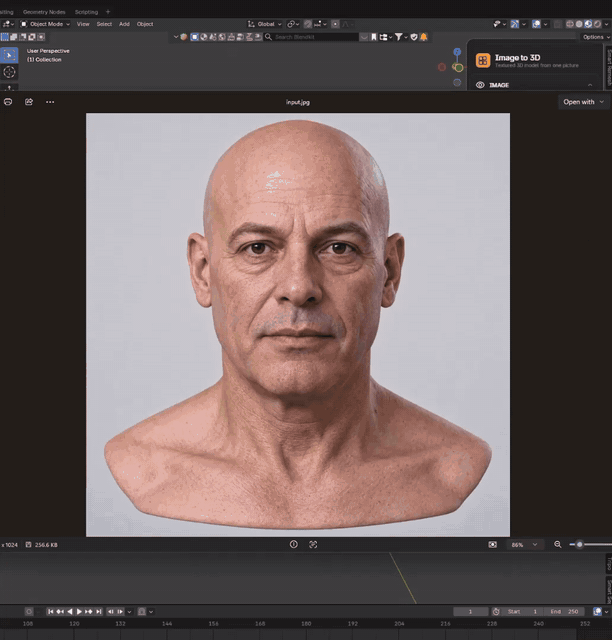The image size is (612, 640).
Task: Open the Global orientation dropdown
Action: pyautogui.click(x=265, y=24)
